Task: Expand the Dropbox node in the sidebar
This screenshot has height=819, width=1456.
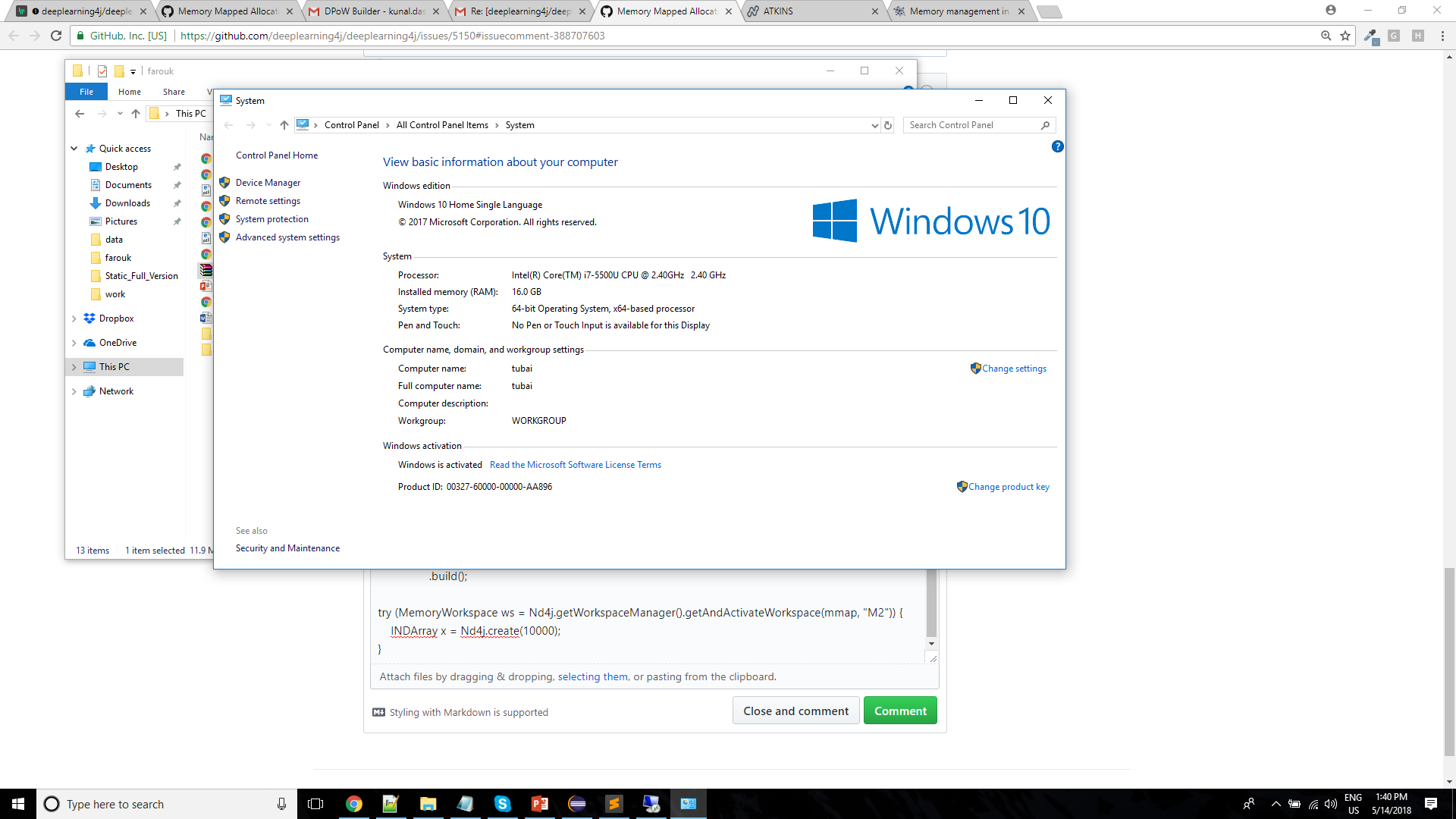Action: pos(74,318)
